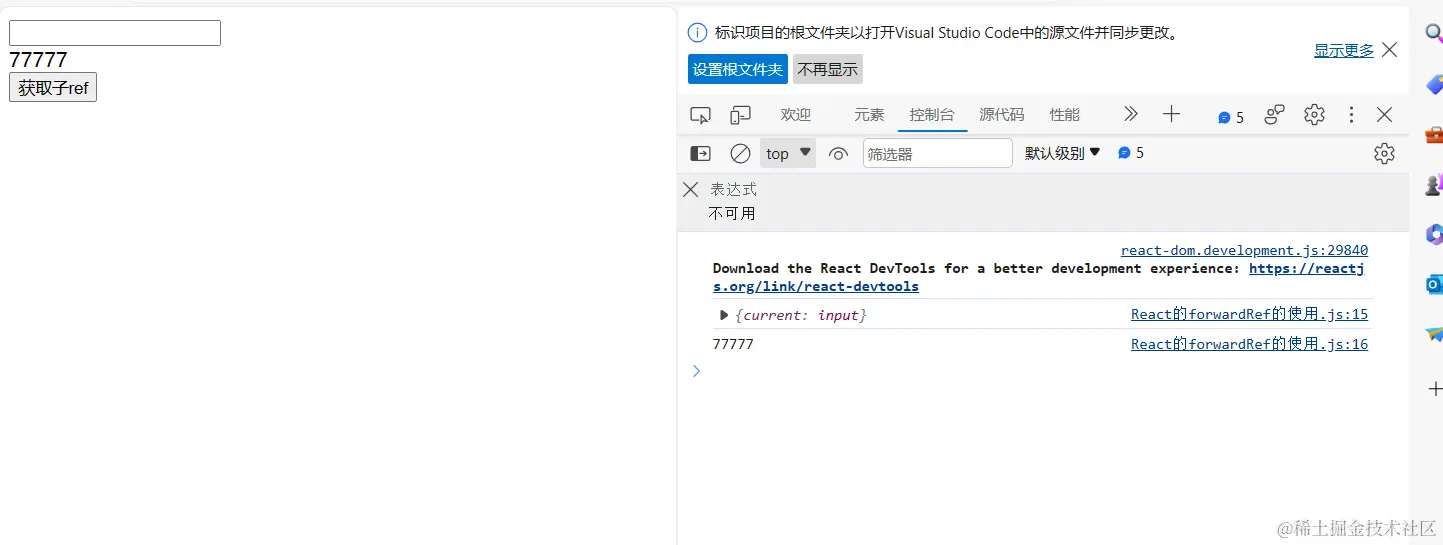Add a sidebar app with plus
Viewport: 1443px width, 545px height.
(1435, 388)
